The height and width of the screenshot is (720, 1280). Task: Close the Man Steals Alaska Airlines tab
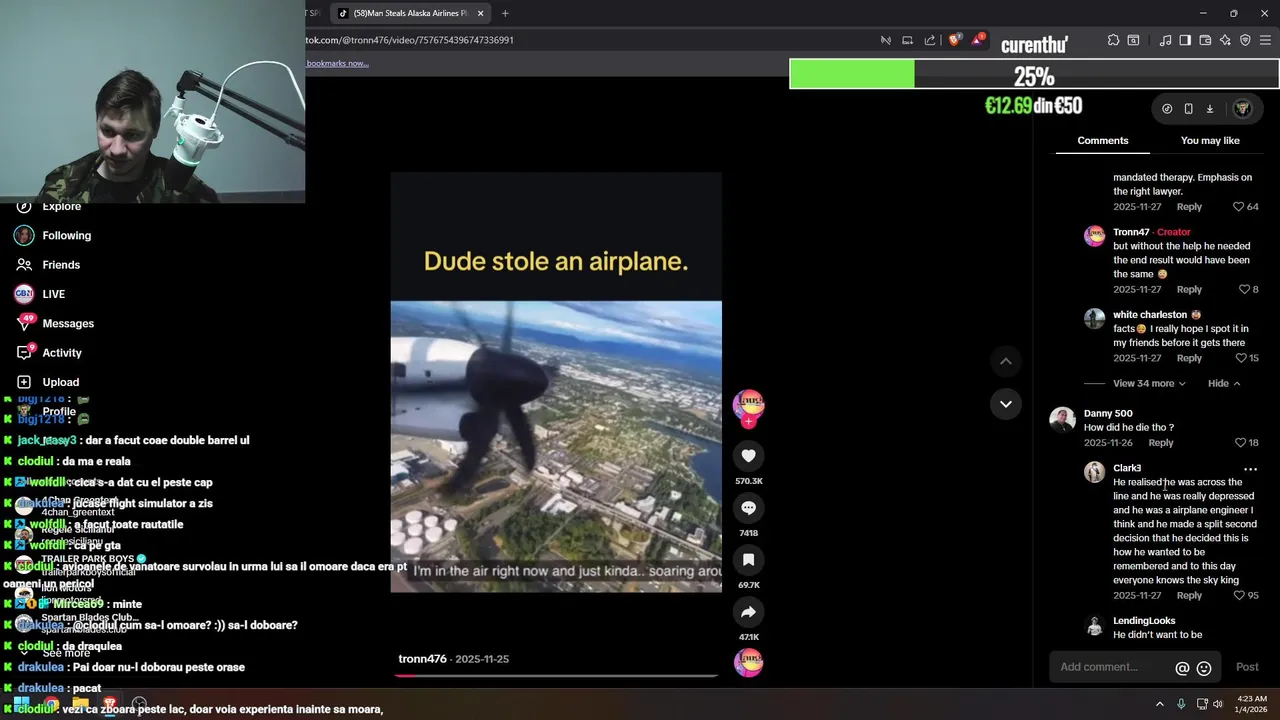pos(481,13)
